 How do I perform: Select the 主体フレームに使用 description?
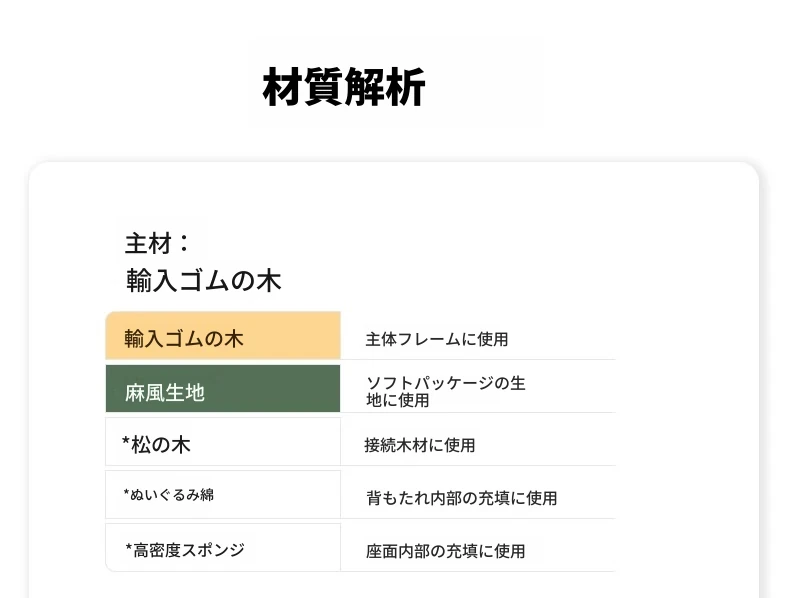[x=436, y=339]
